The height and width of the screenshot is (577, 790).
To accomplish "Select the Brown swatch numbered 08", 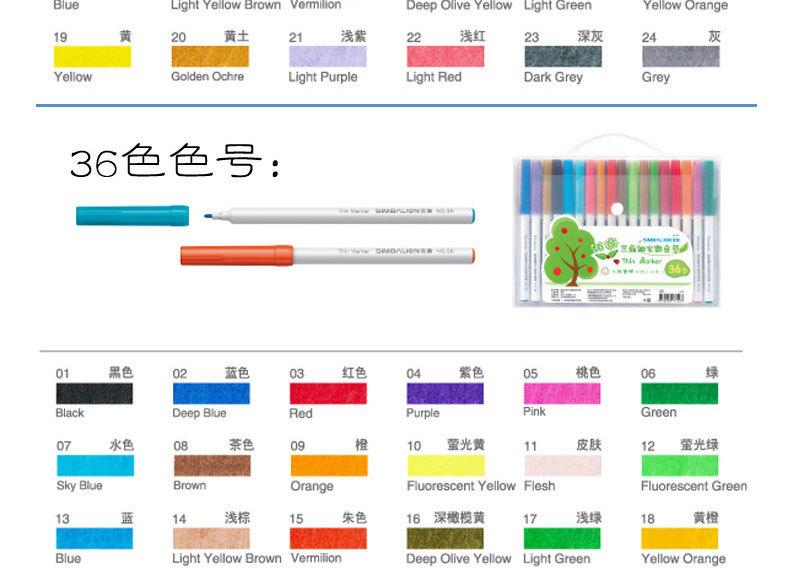I will coord(211,466).
